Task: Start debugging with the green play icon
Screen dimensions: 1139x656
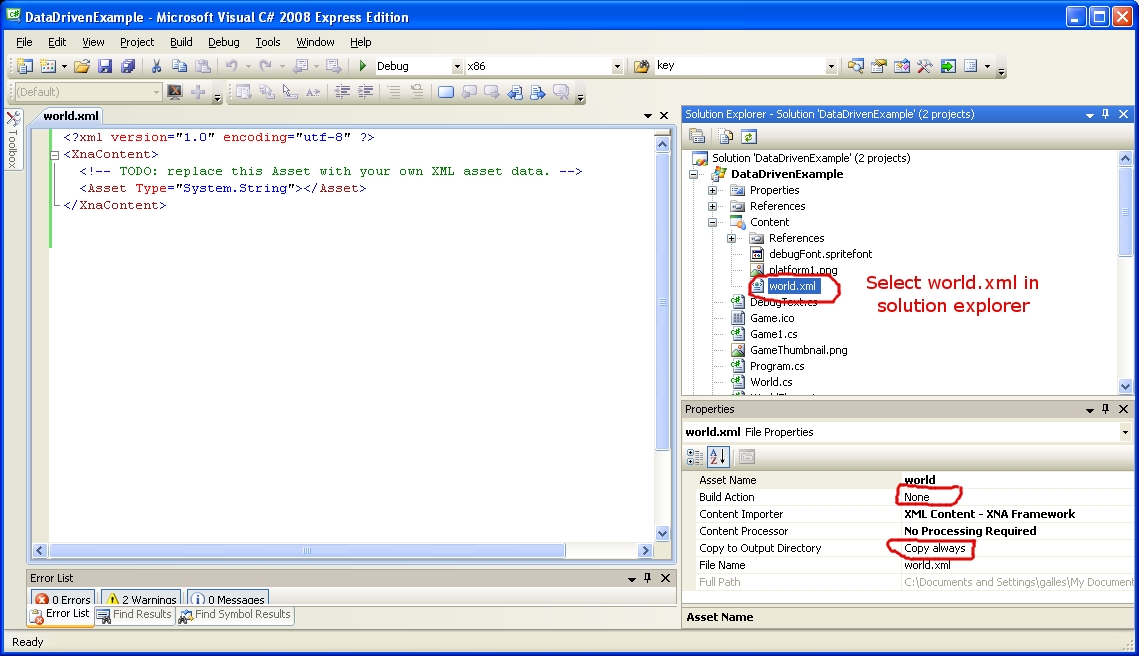Action: [362, 66]
